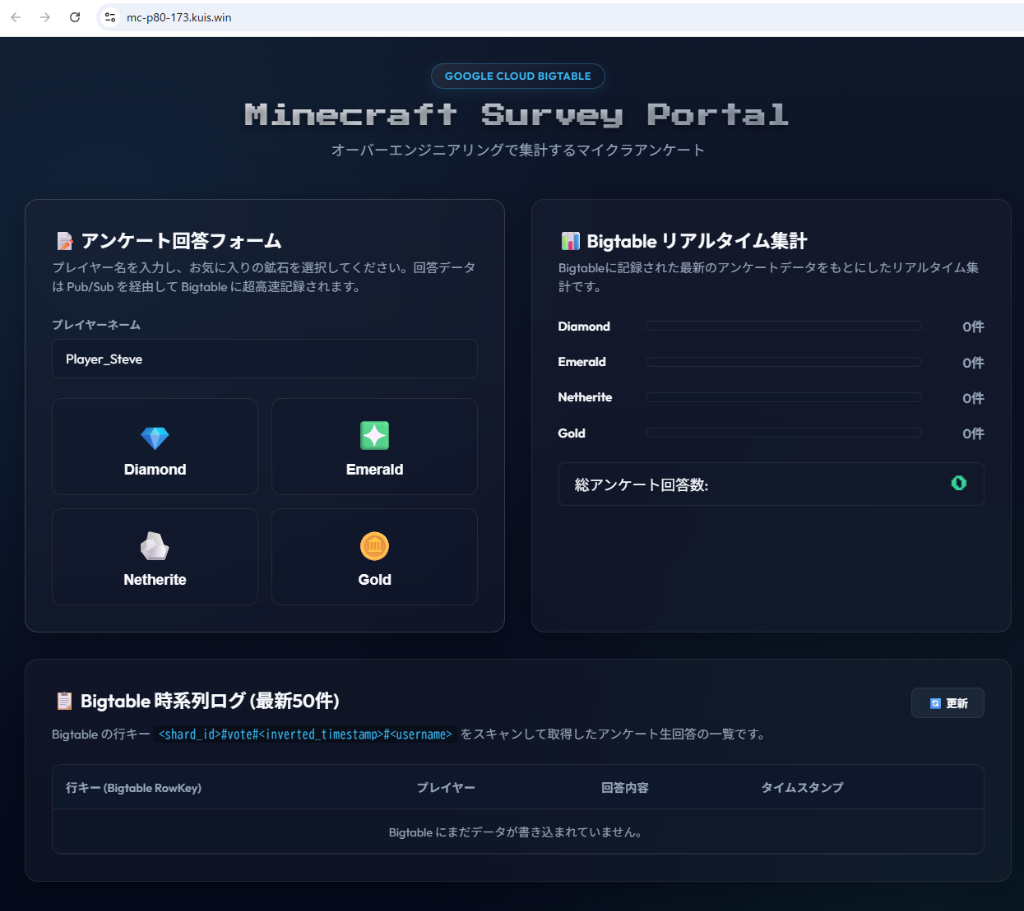The image size is (1024, 911).
Task: Click the Minecraft Survey Portal title
Action: 517,115
